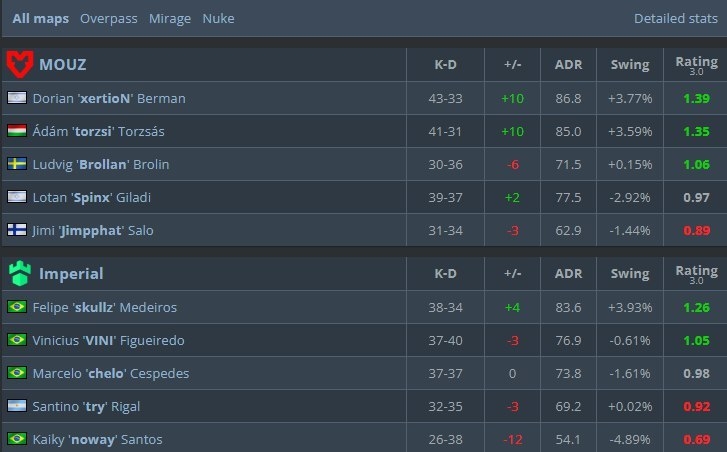Select the All maps tab
Screen dimensions: 727x452
[41, 19]
